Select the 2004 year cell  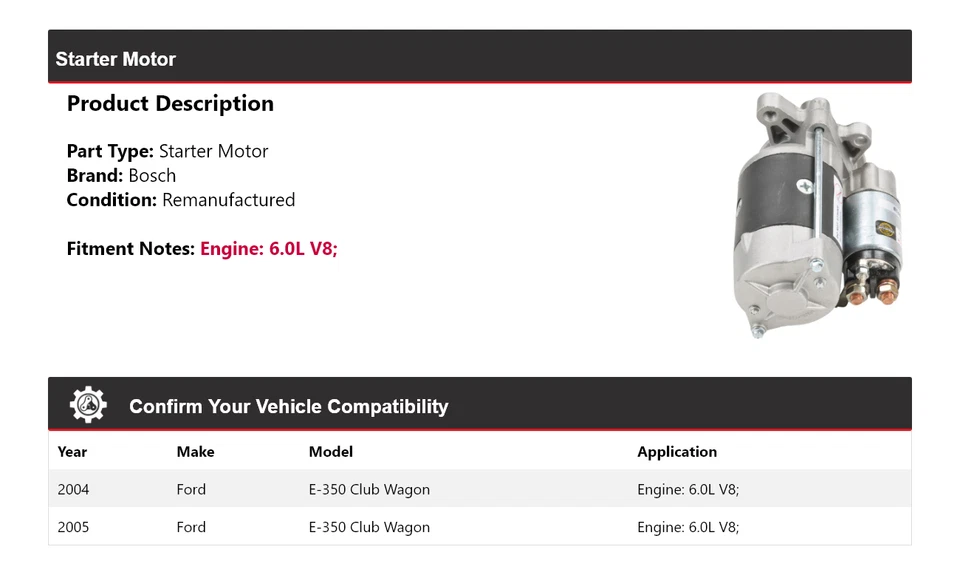73,490
